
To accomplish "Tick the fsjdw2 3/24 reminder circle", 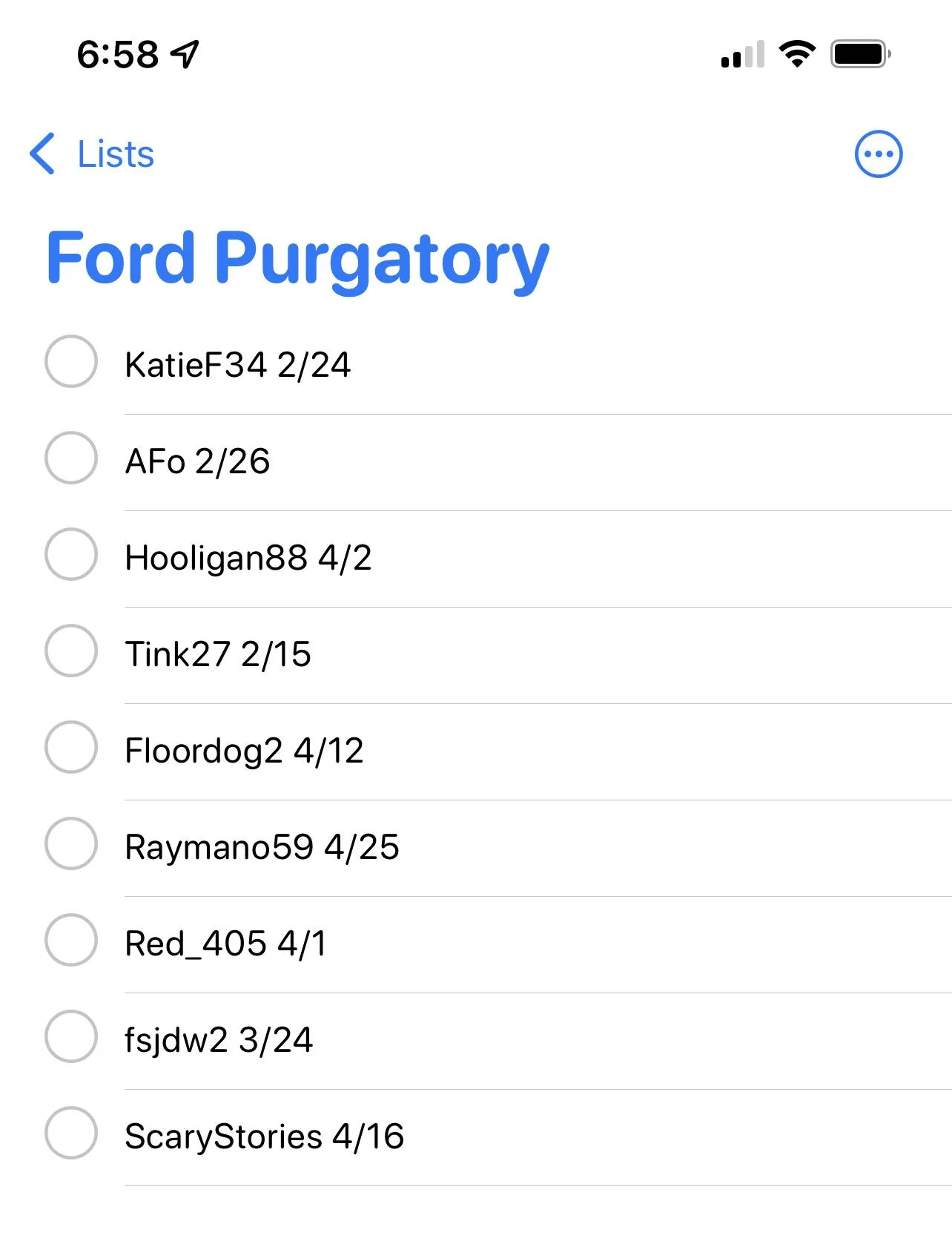I will (71, 1036).
